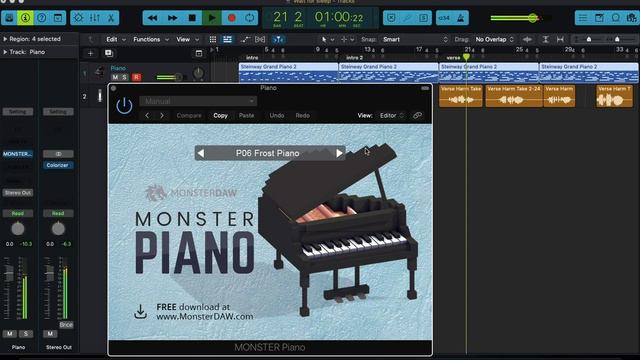Add a new track with plus button
This screenshot has height=360, width=640.
pyautogui.click(x=91, y=53)
